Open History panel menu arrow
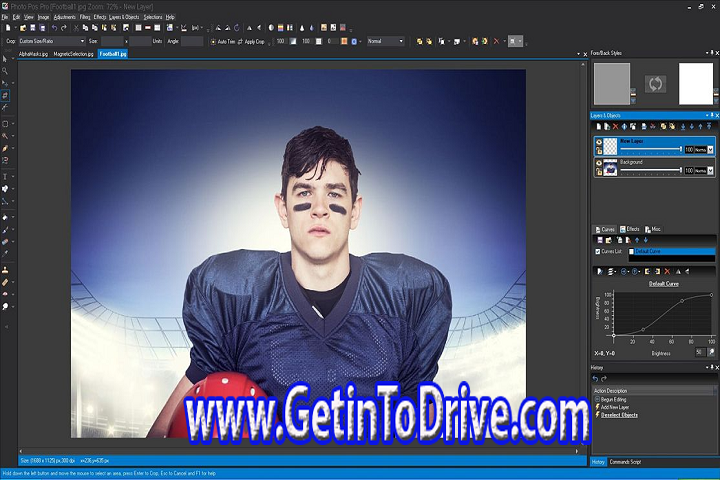 click(707, 367)
